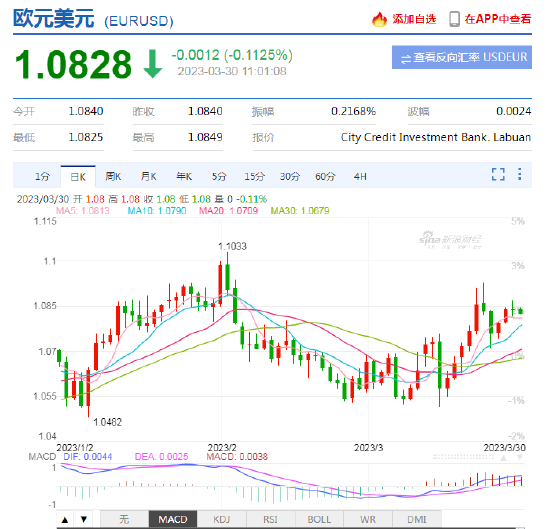Click the phone icon for APP viewing
The height and width of the screenshot is (529, 550).
coord(455,19)
